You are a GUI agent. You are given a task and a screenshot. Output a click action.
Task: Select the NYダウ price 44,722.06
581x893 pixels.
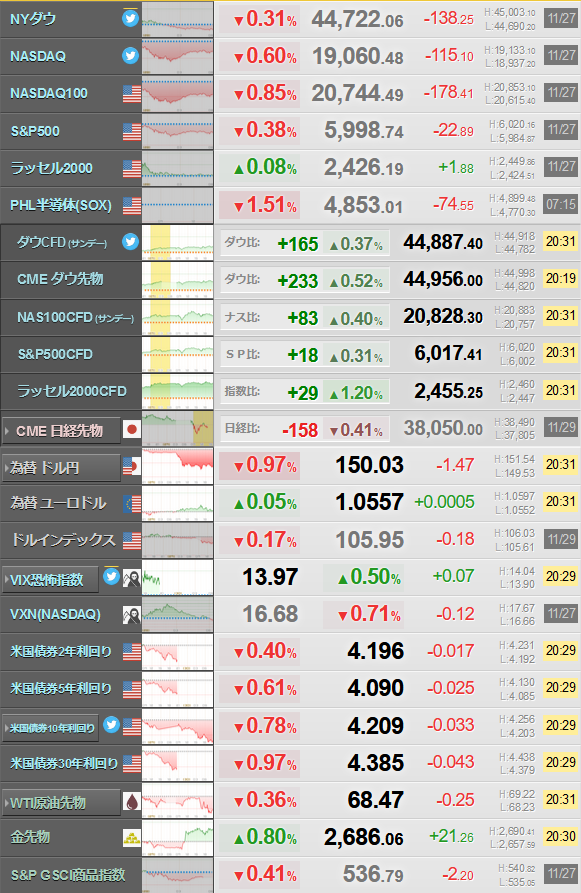(x=357, y=19)
